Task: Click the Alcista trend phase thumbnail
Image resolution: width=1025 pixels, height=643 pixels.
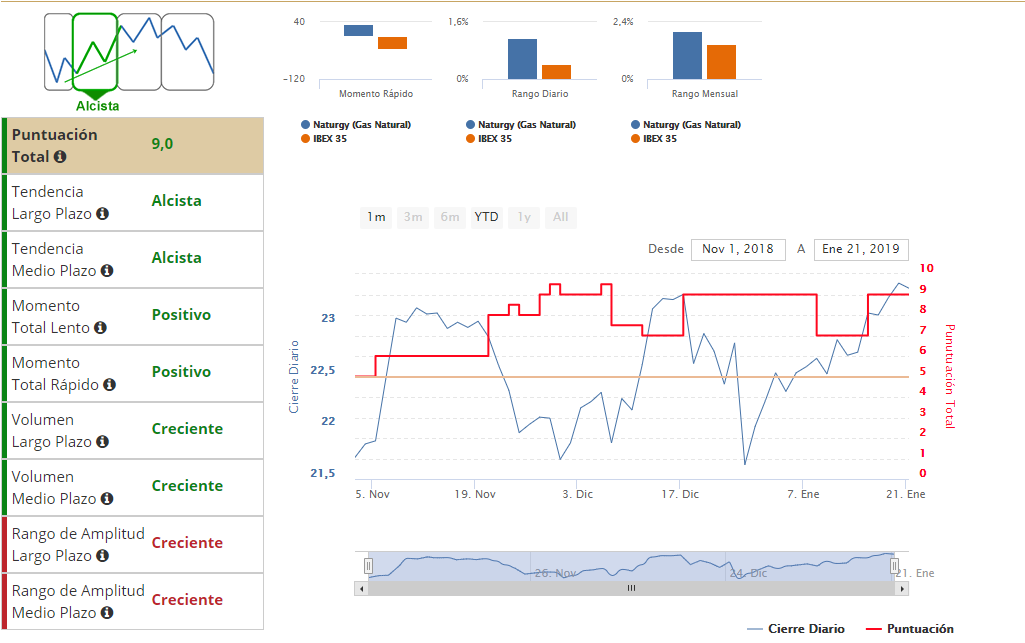Action: (95, 52)
